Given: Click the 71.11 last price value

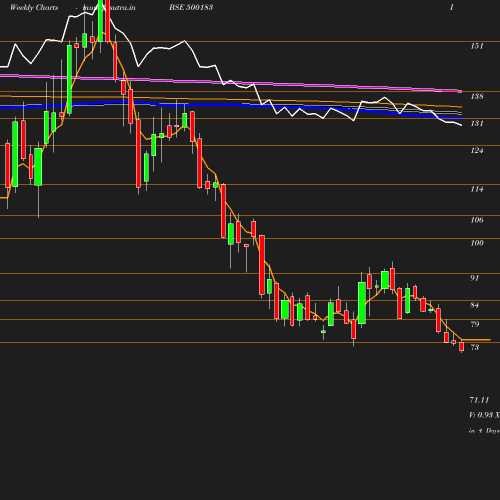Looking at the screenshot, I should point(479,400).
